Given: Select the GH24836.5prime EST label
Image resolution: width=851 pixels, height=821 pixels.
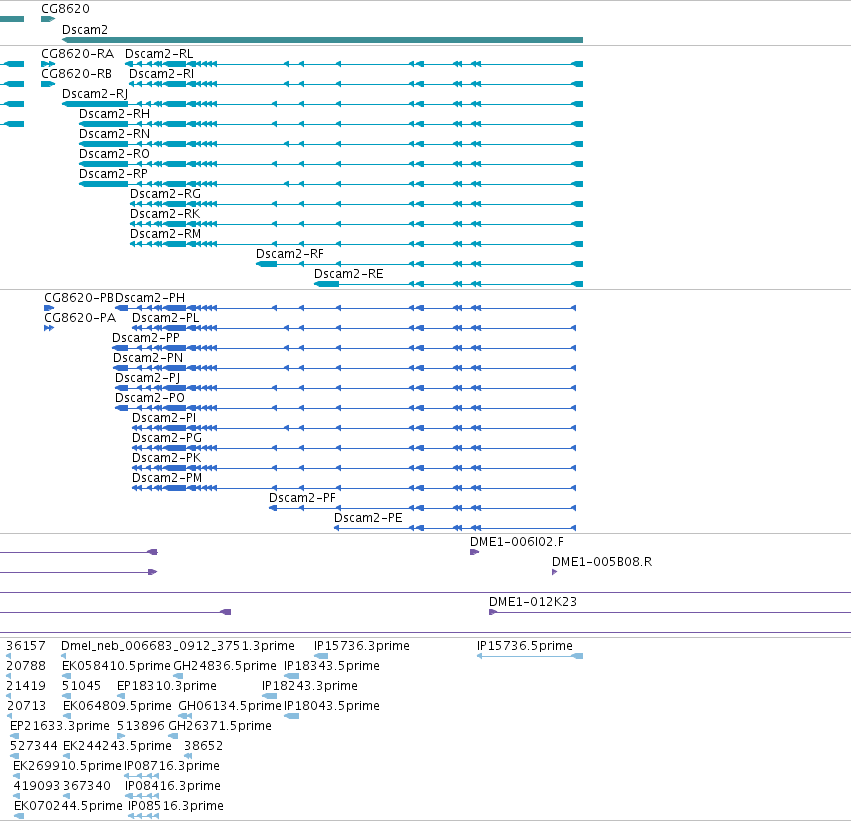Looking at the screenshot, I should point(225,666).
